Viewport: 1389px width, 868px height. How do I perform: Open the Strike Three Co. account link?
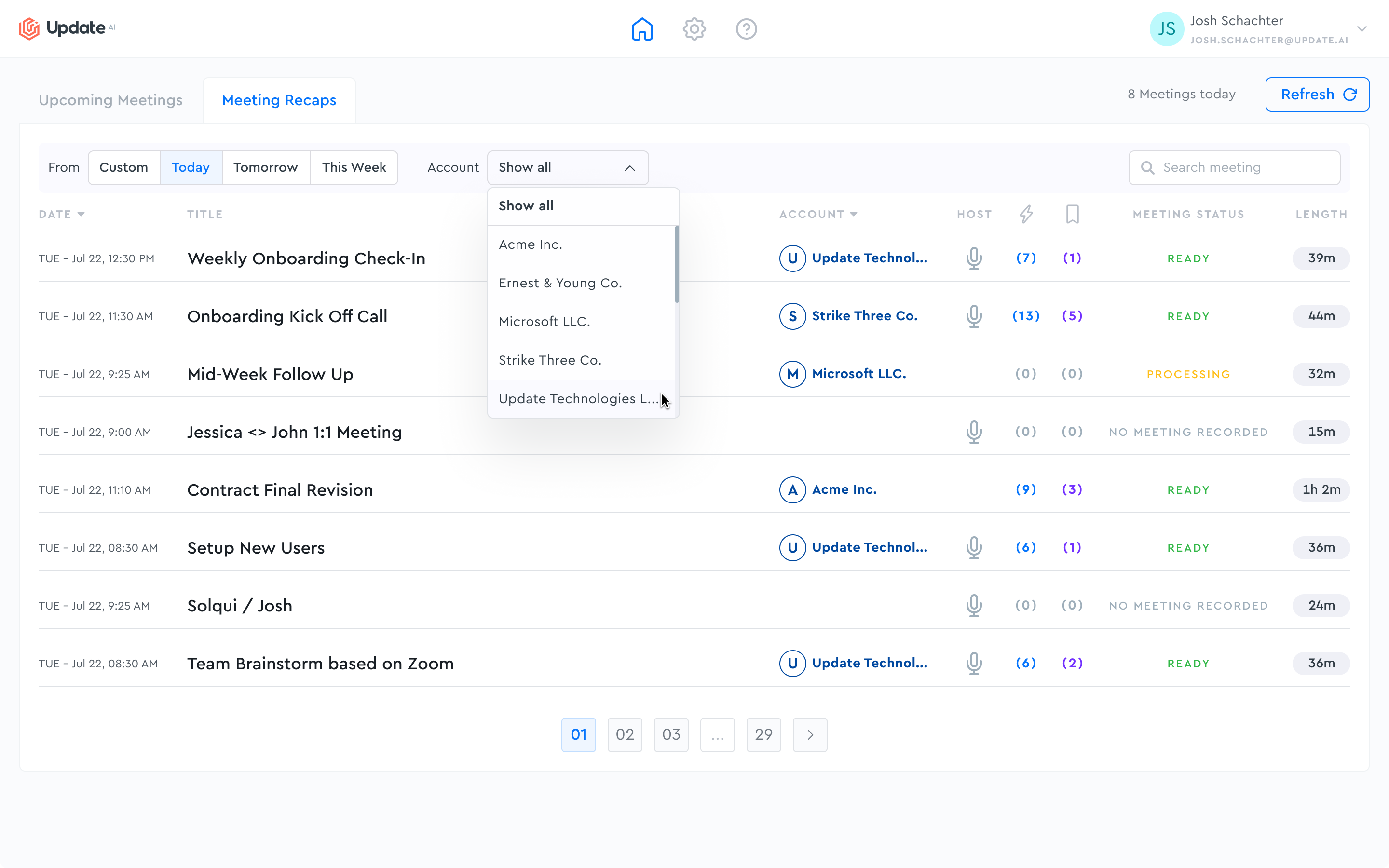pos(864,316)
